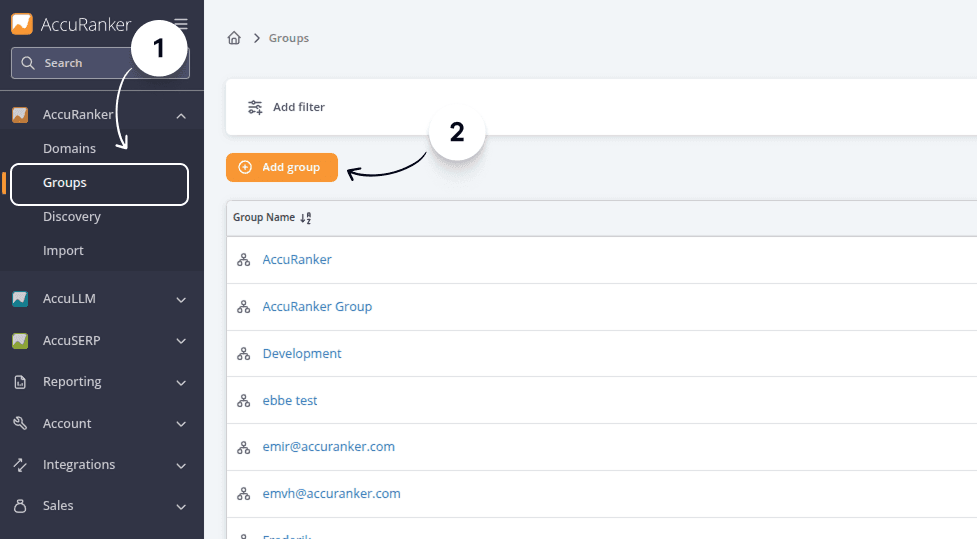This screenshot has width=977, height=539.
Task: Click the AccuRanker wordmark text
Action: 86,24
